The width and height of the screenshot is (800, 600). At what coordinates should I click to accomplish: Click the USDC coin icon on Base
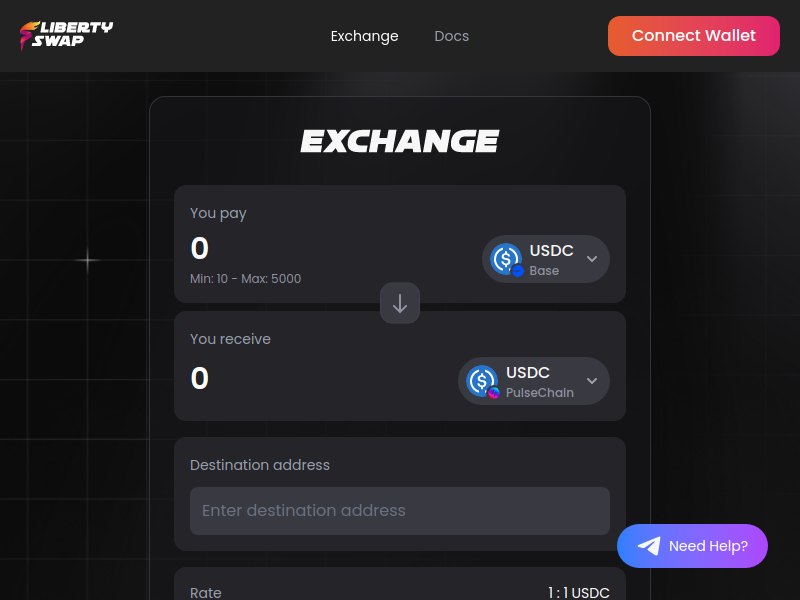[506, 258]
